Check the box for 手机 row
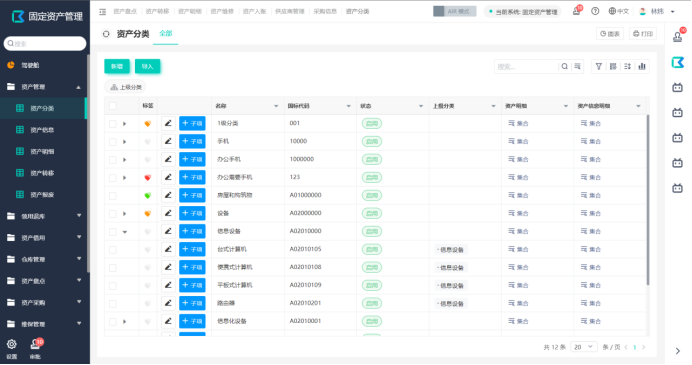Viewport: 692px width, 365px height. click(x=113, y=142)
